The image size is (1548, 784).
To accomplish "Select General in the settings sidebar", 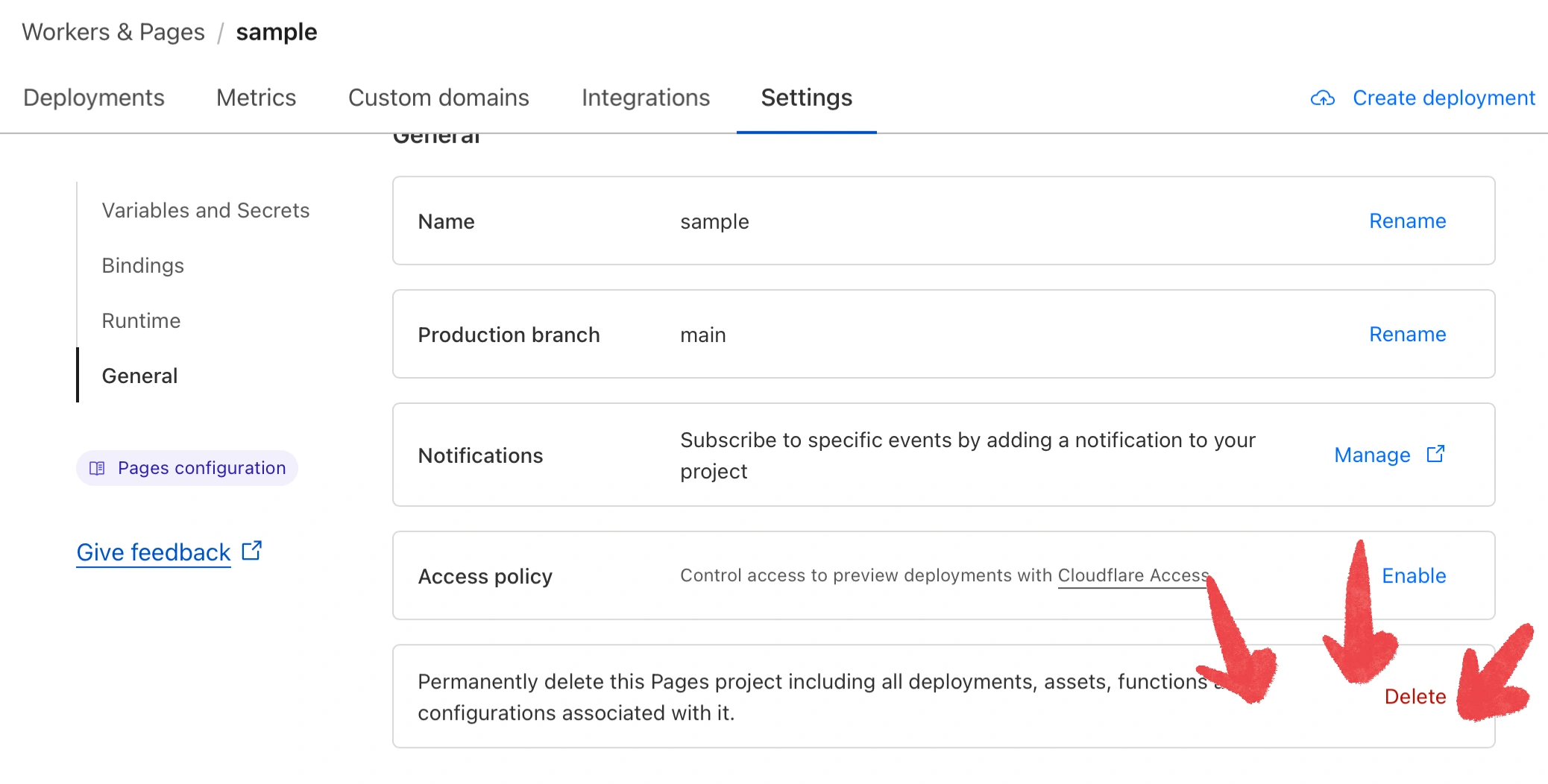I will tap(139, 376).
